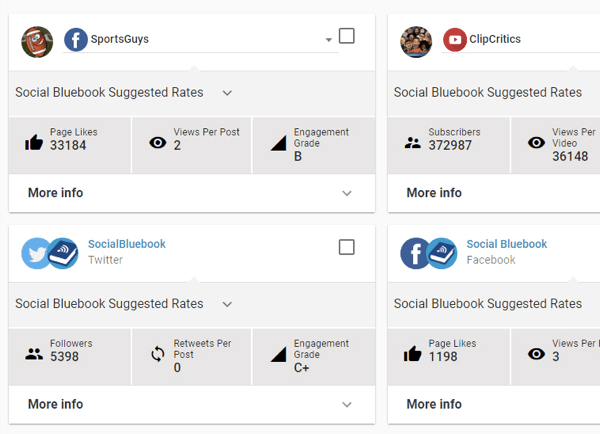This screenshot has height=434, width=600.
Task: Click the Page Likes value 33184
Action: 68,145
